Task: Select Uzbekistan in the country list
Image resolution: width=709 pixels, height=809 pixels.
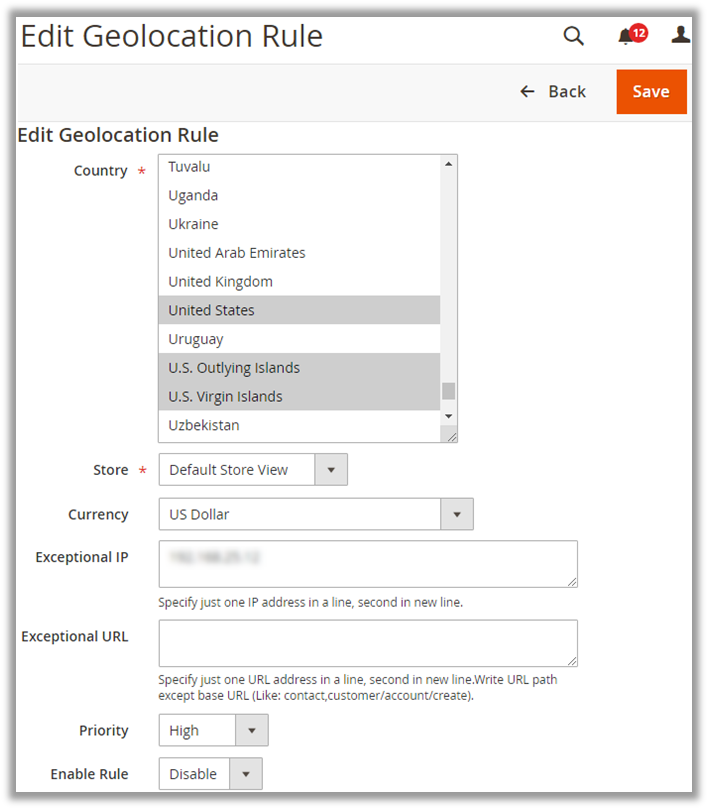Action: click(204, 425)
